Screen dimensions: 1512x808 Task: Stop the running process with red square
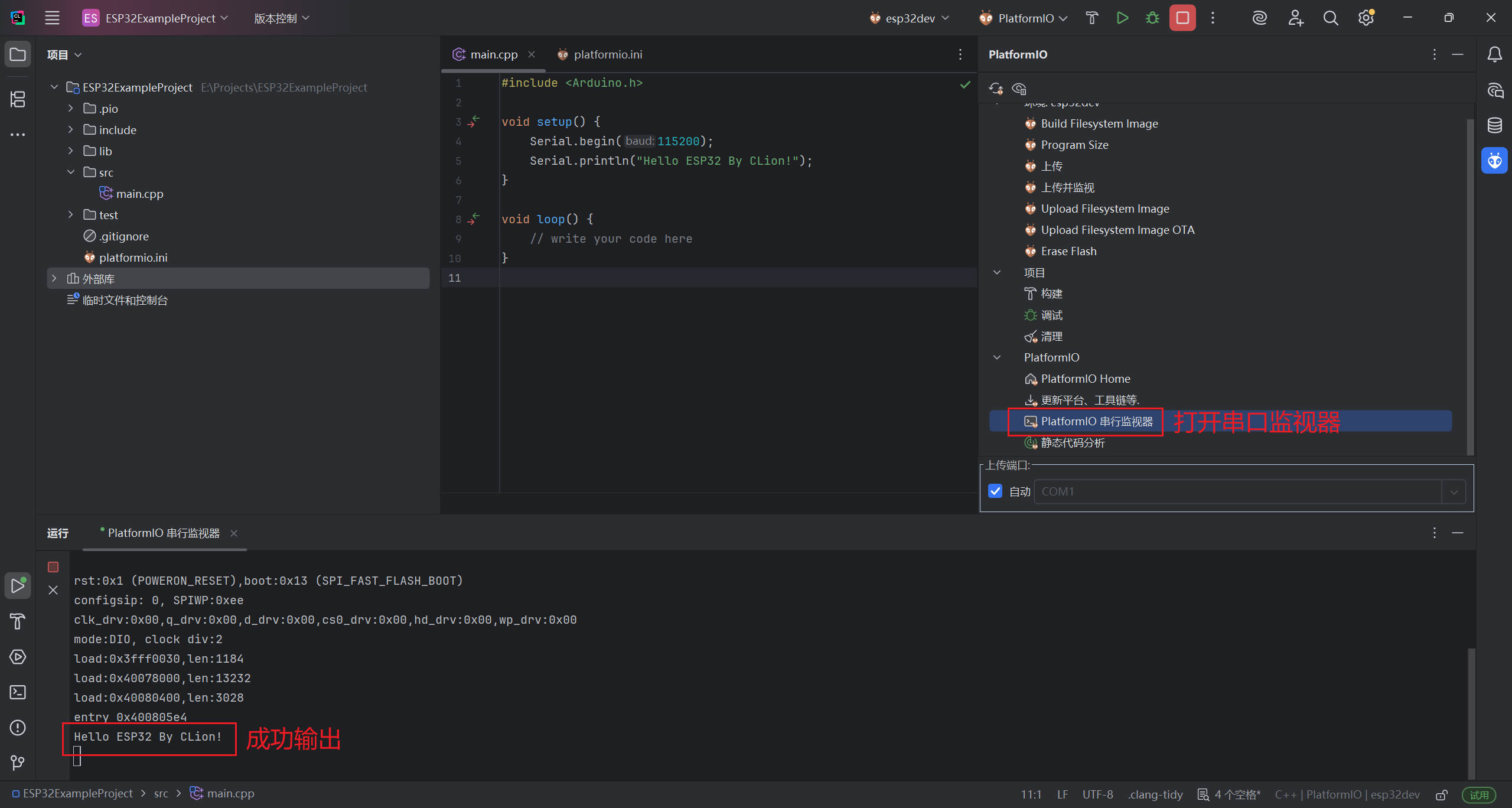click(1182, 18)
